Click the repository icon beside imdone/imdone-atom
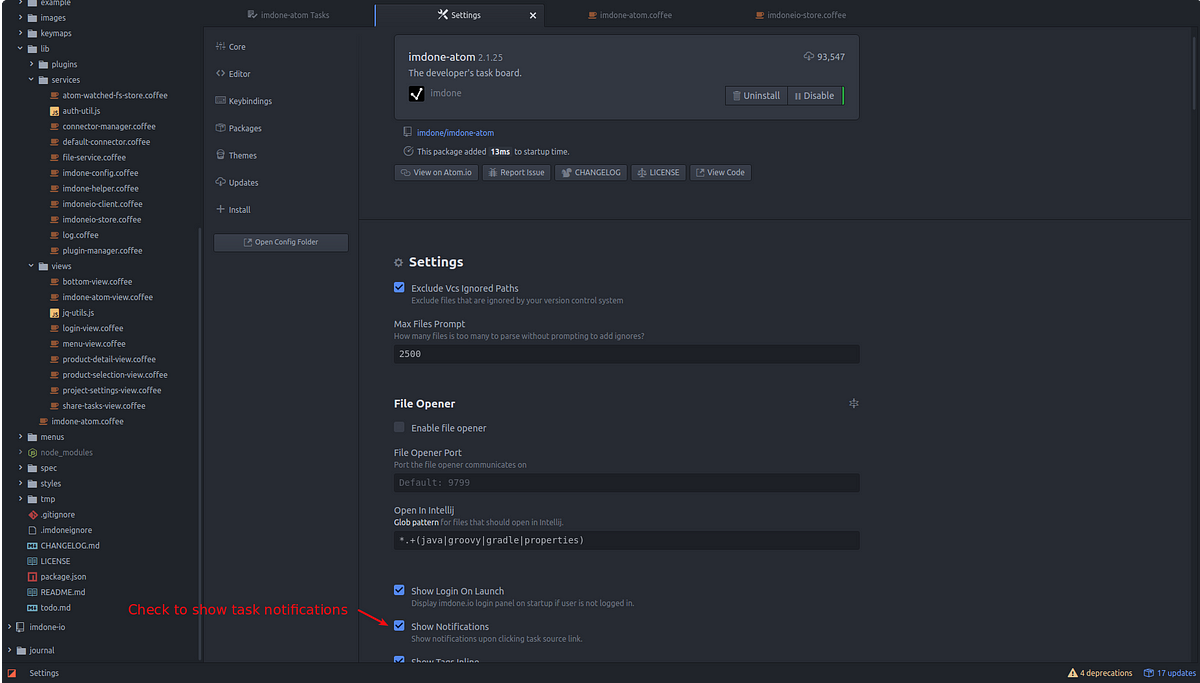The width and height of the screenshot is (1200, 683). pyautogui.click(x=408, y=132)
